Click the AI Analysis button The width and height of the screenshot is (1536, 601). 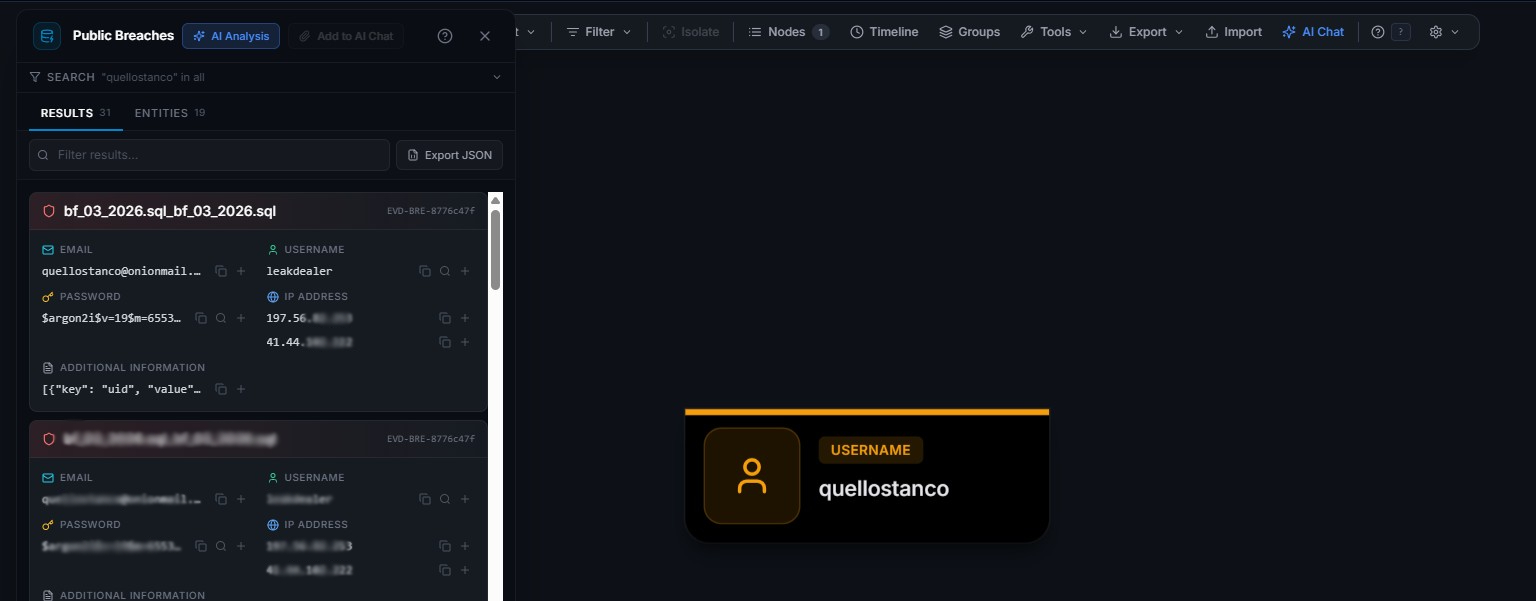231,36
